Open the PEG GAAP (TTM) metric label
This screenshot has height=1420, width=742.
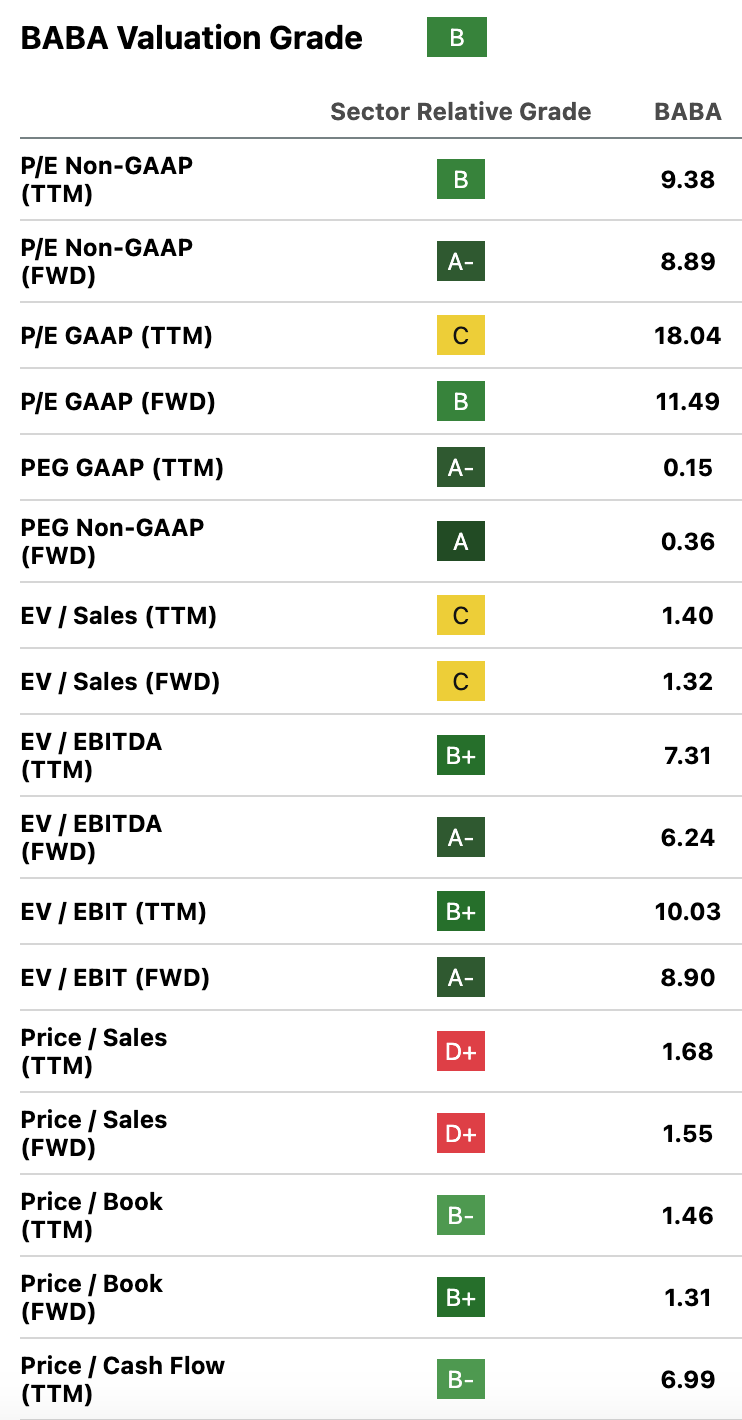coord(122,468)
